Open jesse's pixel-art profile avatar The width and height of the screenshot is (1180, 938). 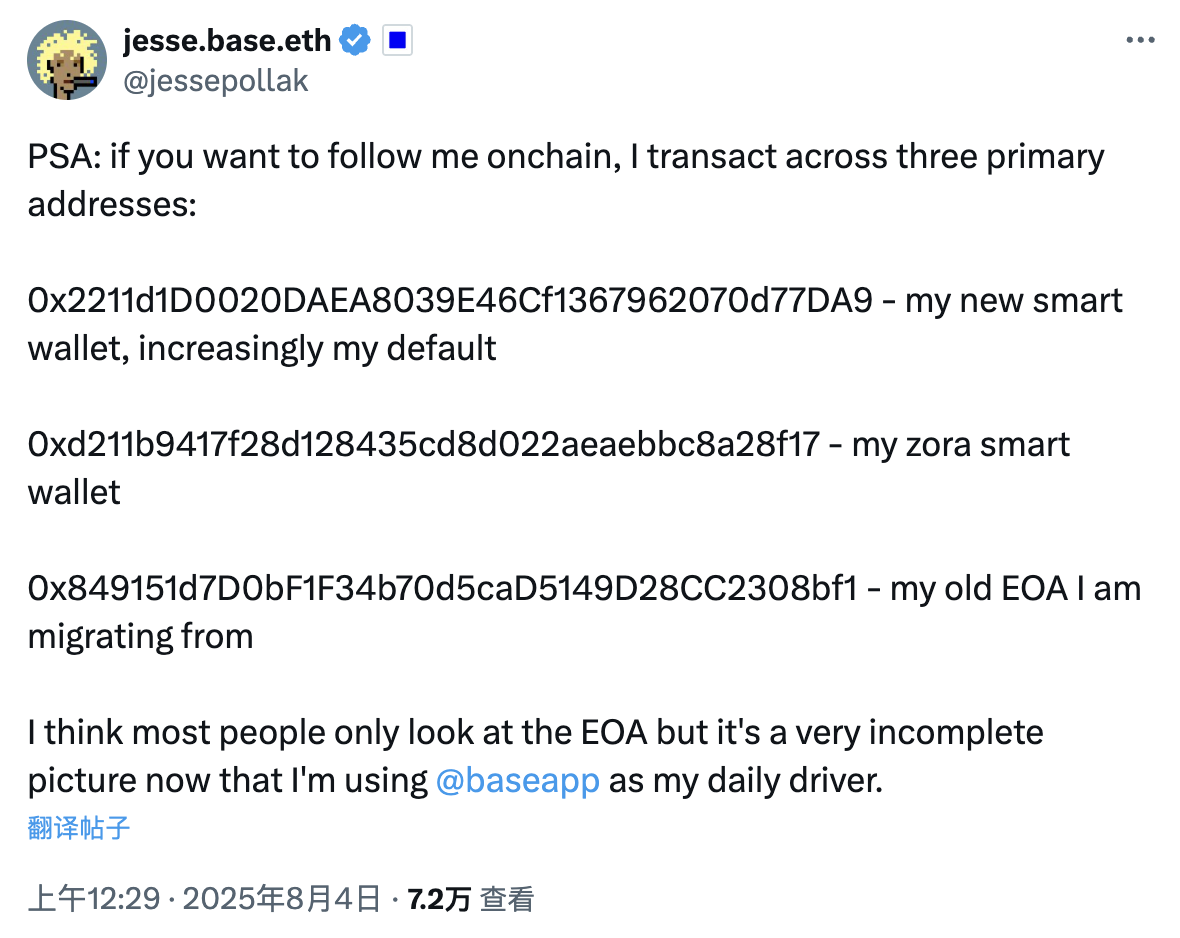(x=67, y=60)
